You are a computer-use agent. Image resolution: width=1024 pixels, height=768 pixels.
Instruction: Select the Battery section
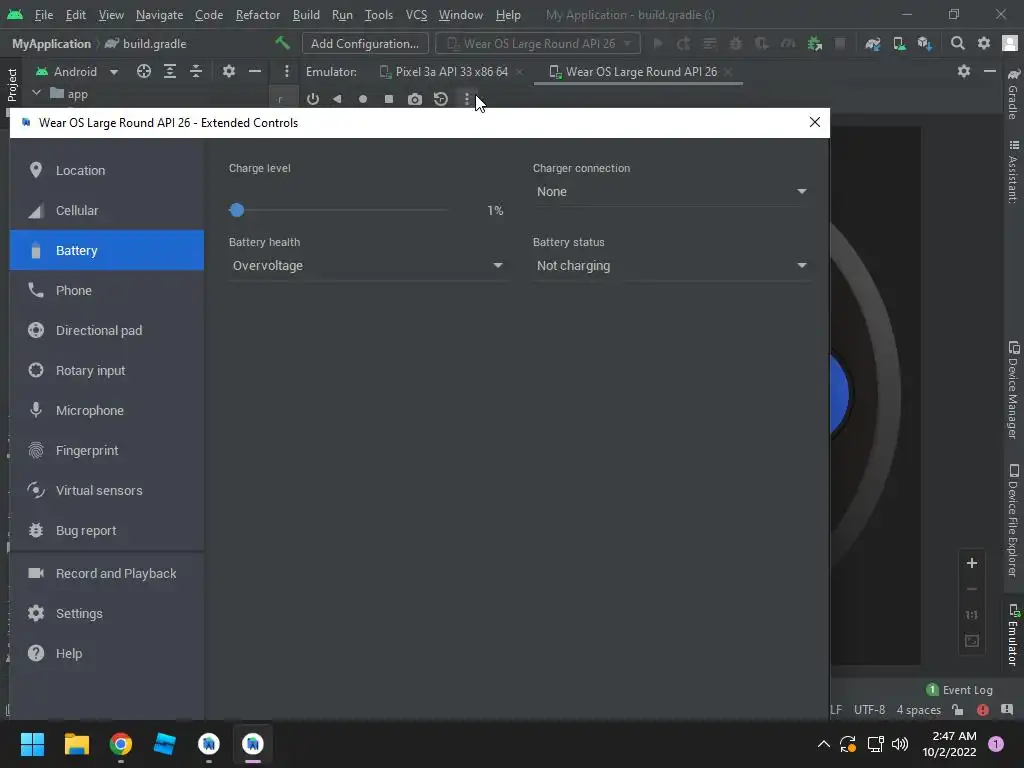point(106,250)
